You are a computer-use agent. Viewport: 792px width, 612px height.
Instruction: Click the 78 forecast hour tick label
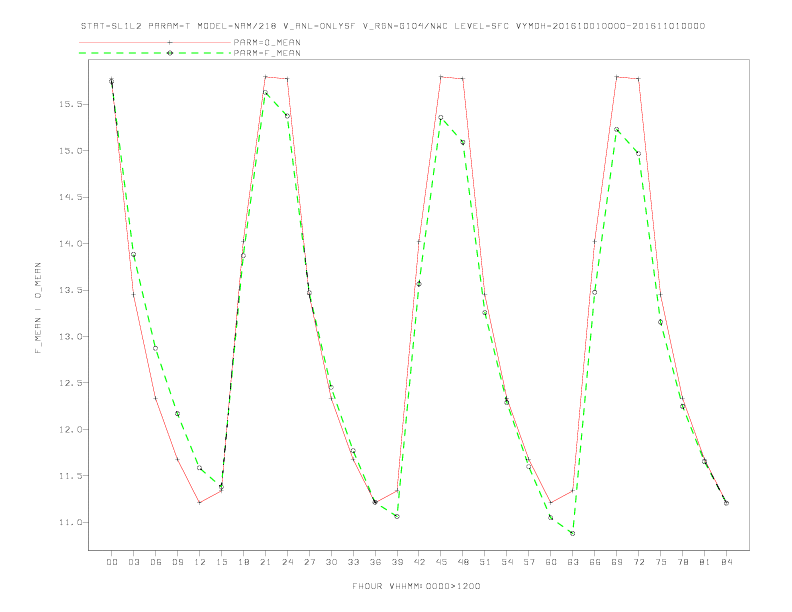pyautogui.click(x=682, y=562)
